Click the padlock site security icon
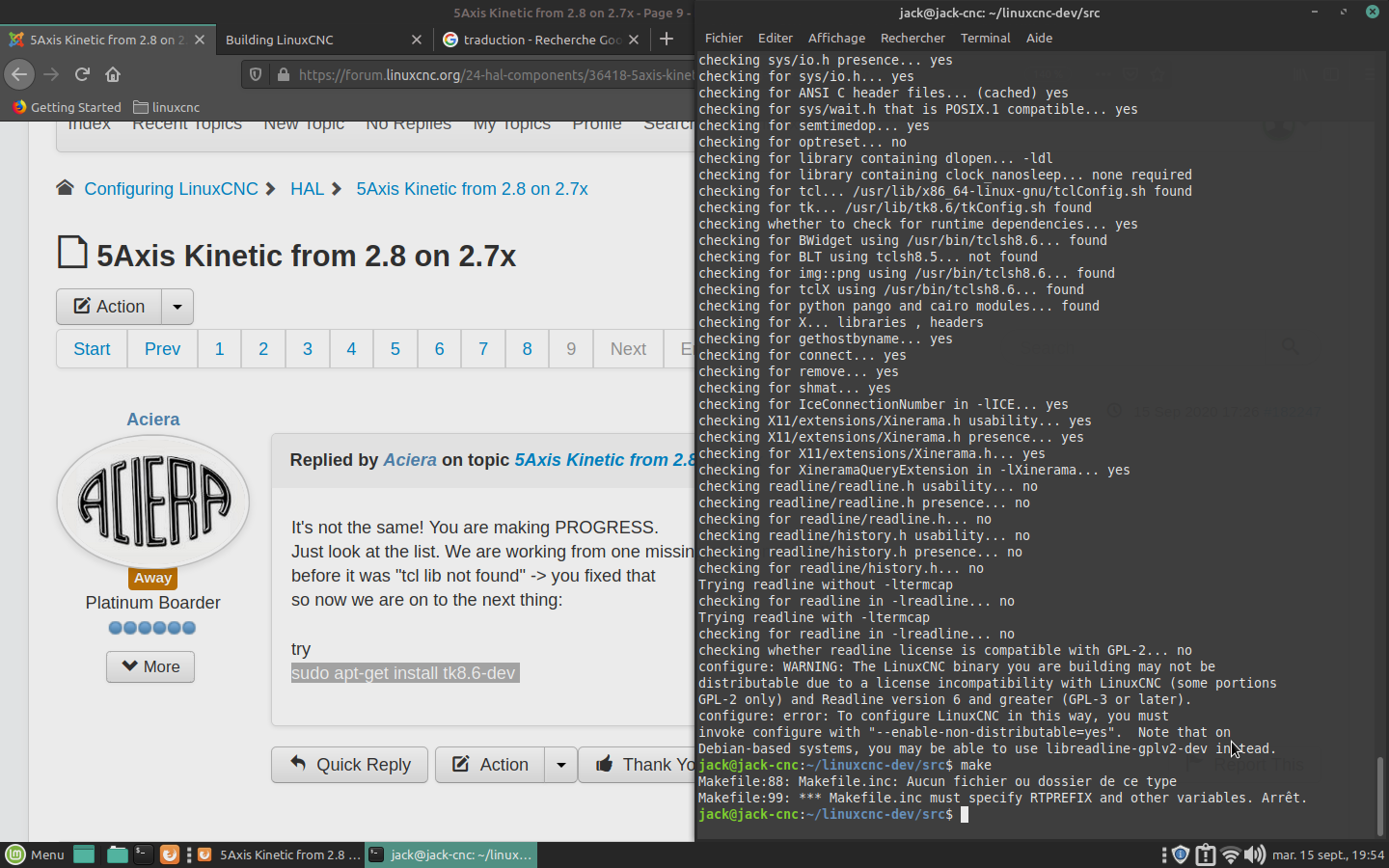Screen dimensions: 1389x868 click(x=283, y=74)
